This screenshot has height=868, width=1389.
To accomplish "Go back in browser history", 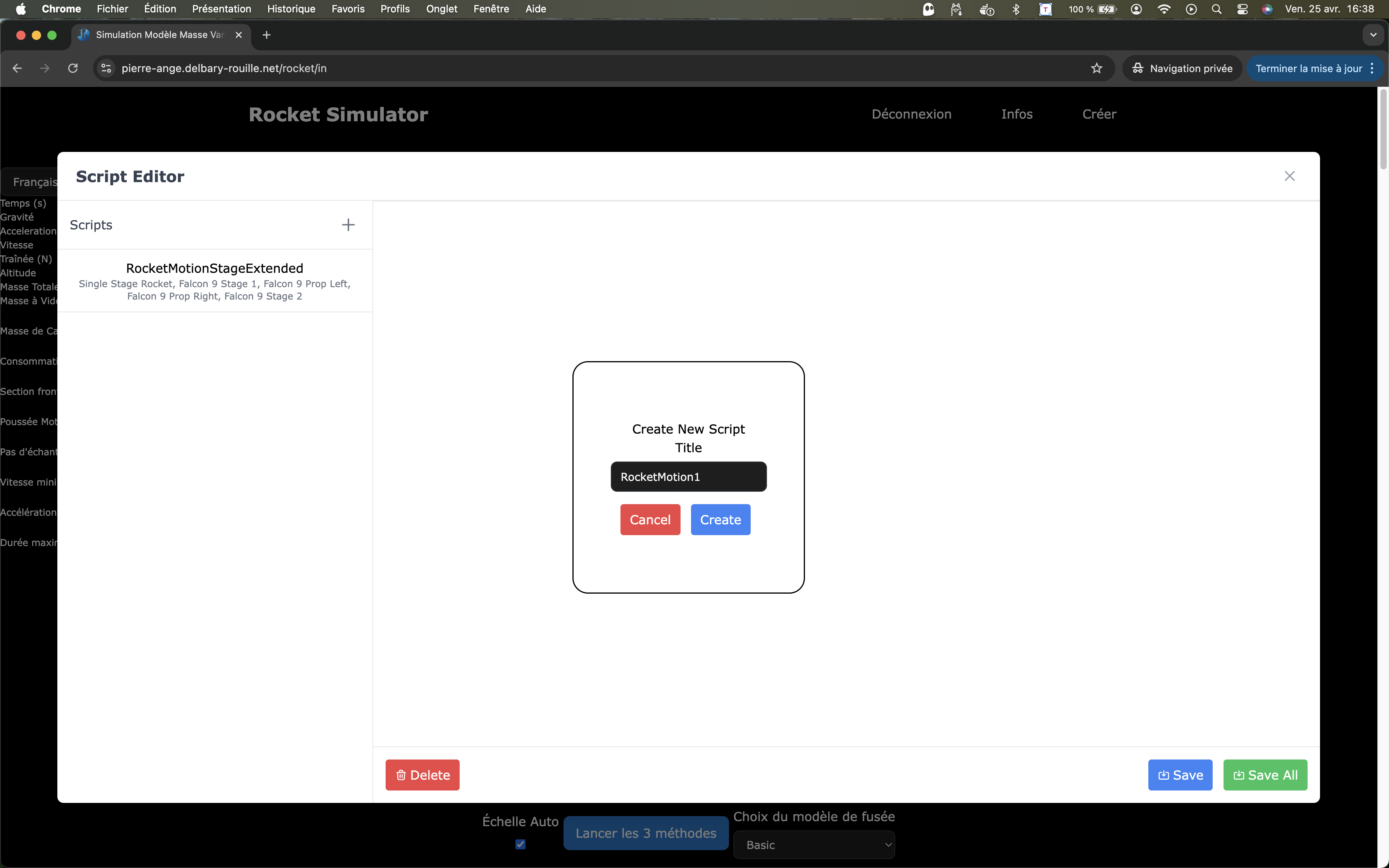I will coord(17,68).
